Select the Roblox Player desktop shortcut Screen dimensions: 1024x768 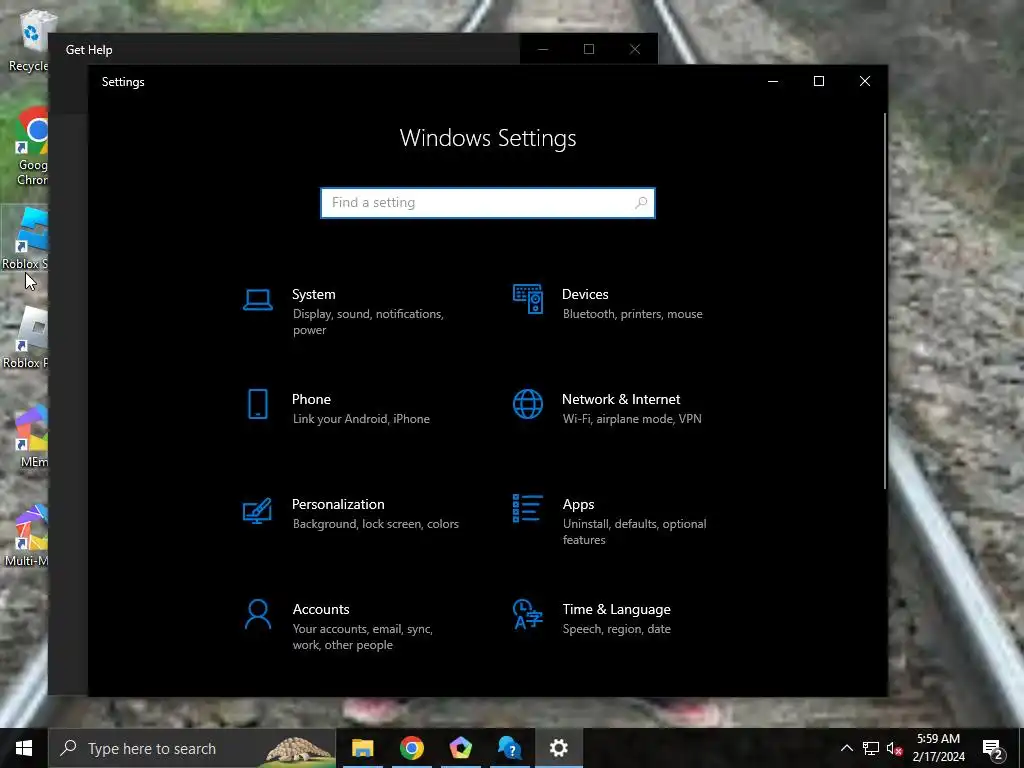pyautogui.click(x=26, y=338)
